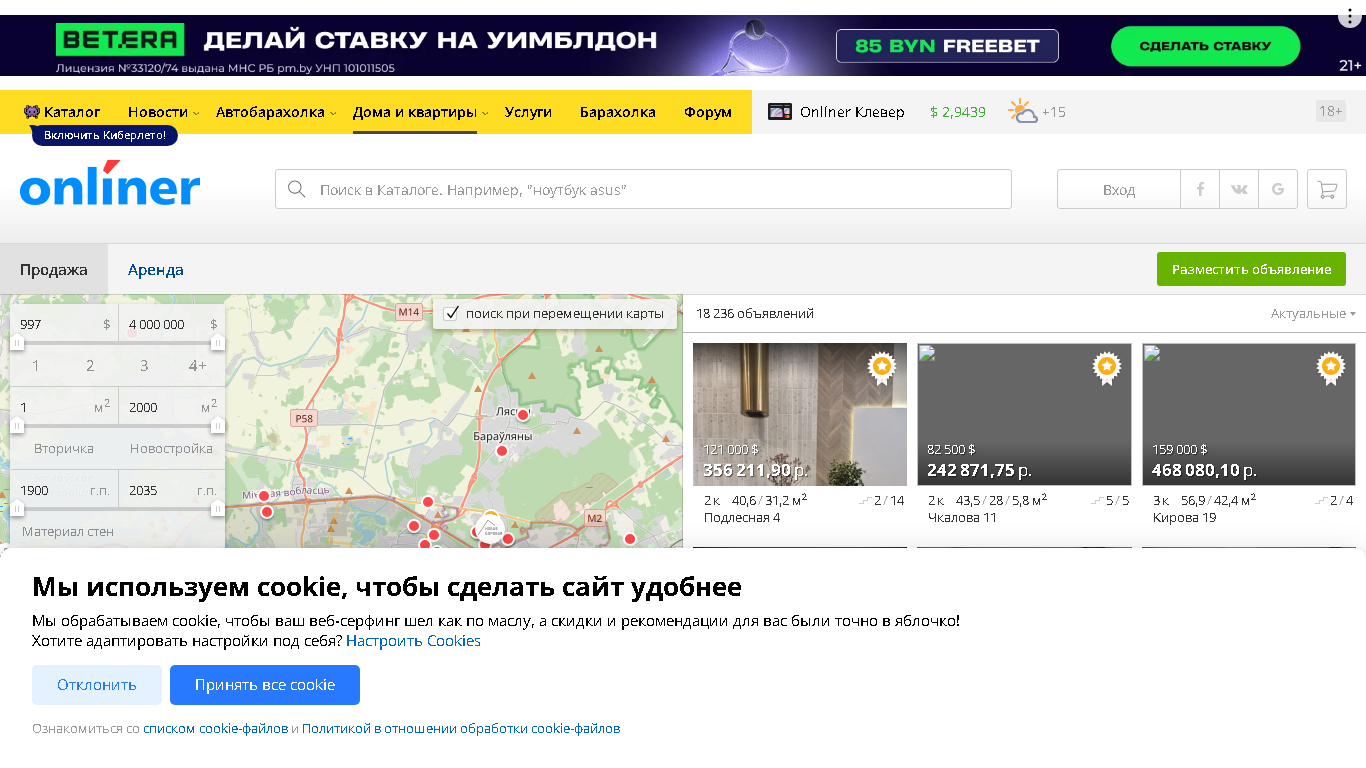Open the Кирова 19 listing thumbnail
Screen dimensions: 1366x768
click(1249, 415)
